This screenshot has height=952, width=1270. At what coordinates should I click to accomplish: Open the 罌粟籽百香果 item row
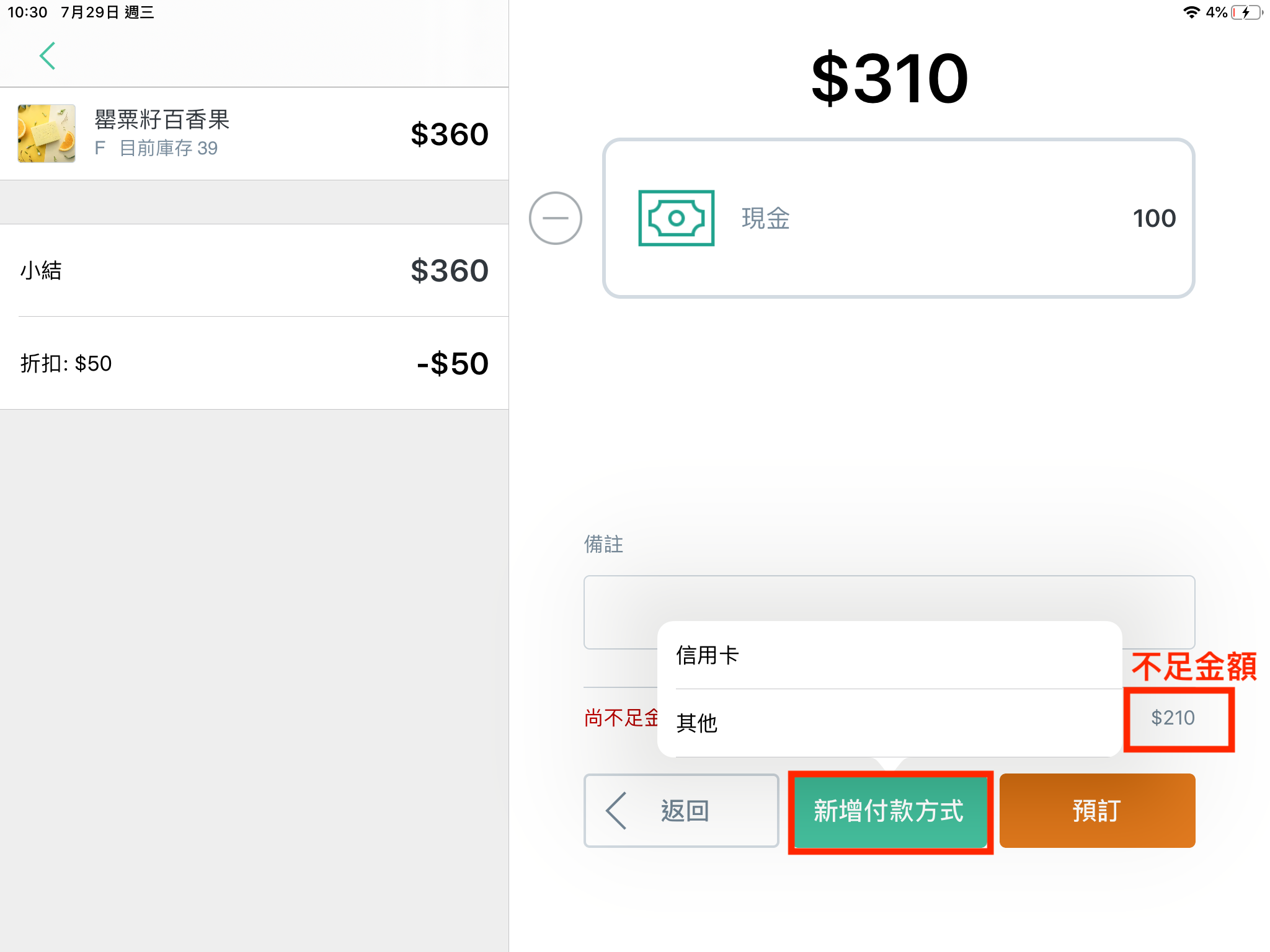pos(254,134)
